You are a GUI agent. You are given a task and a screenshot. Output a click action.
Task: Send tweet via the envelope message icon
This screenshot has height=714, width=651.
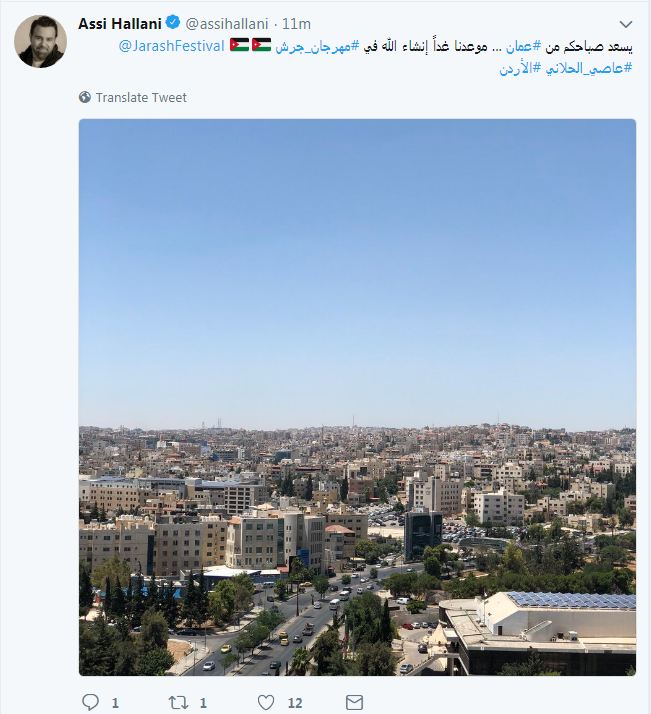click(354, 702)
